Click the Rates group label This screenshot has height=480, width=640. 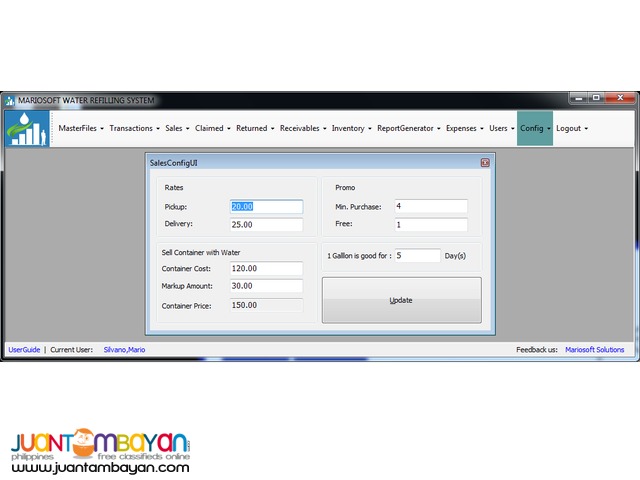174,188
